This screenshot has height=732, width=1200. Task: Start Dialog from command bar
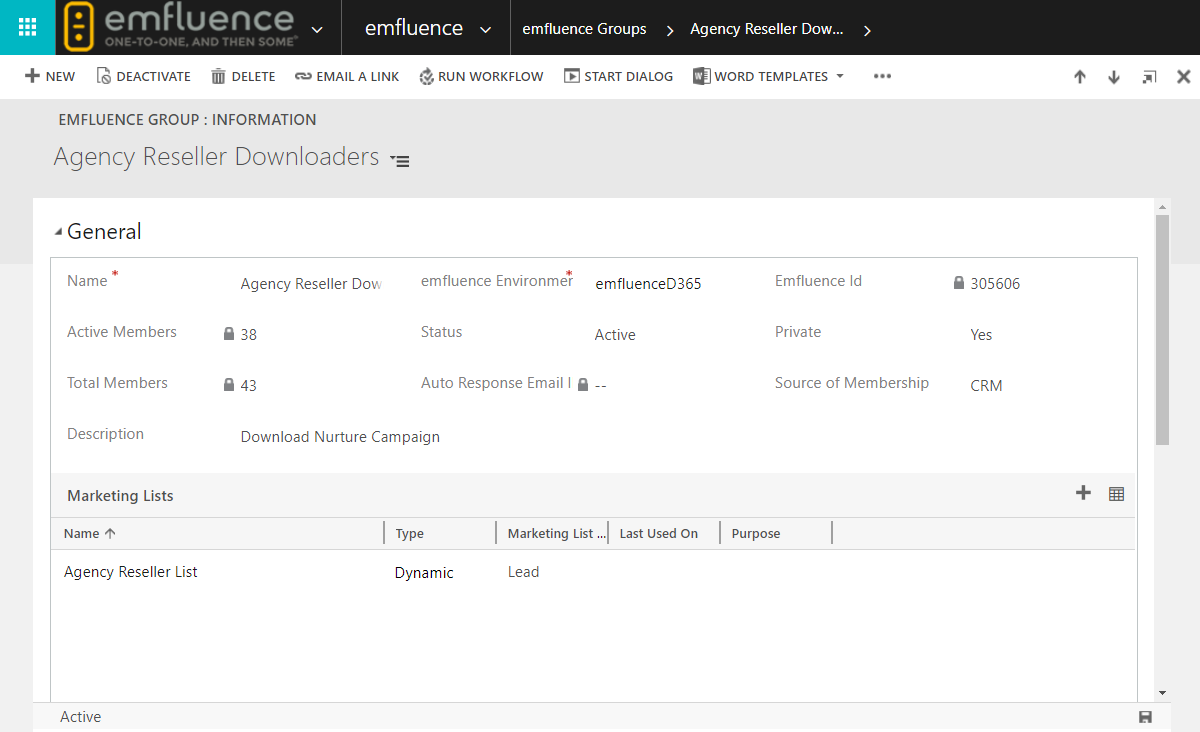point(618,76)
